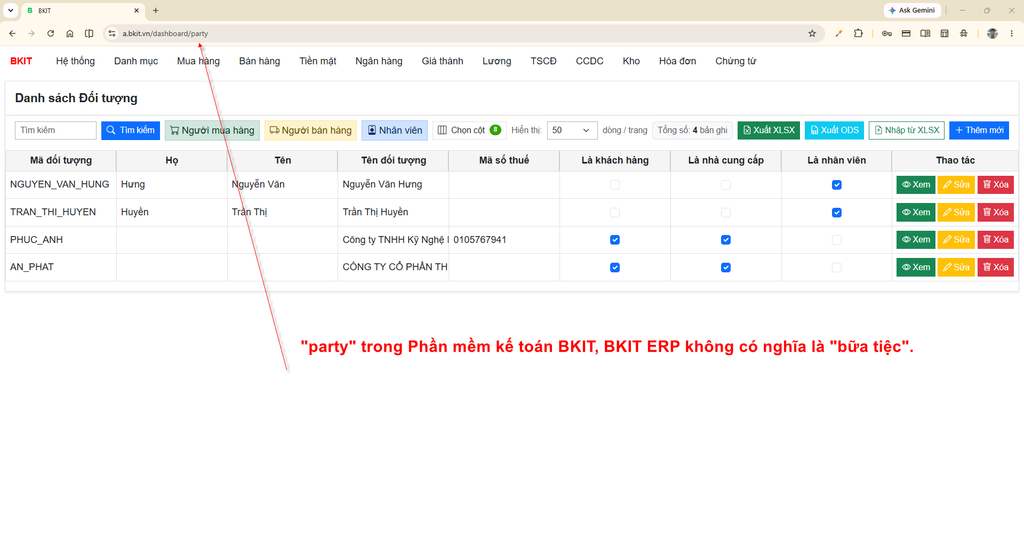Open the Kho menu
The height and width of the screenshot is (550, 1024).
[x=631, y=61]
